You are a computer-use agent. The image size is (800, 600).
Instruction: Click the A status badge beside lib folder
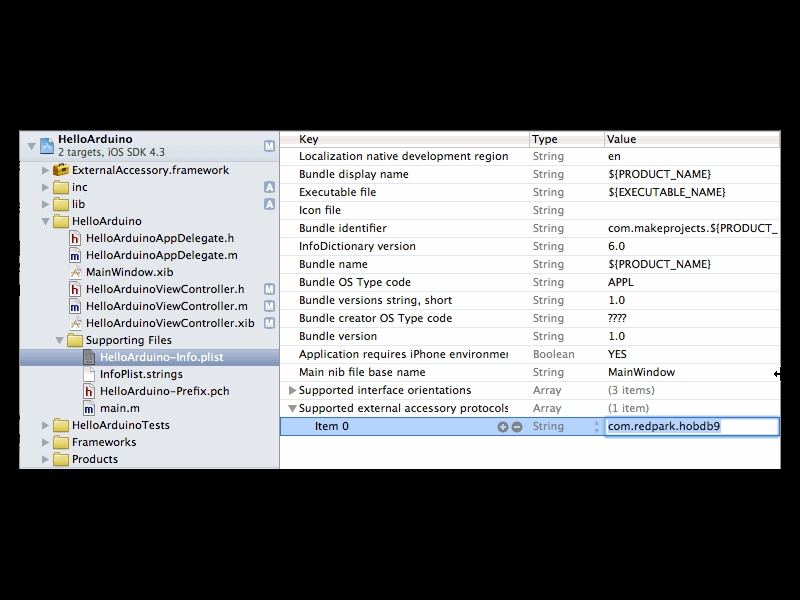(269, 204)
